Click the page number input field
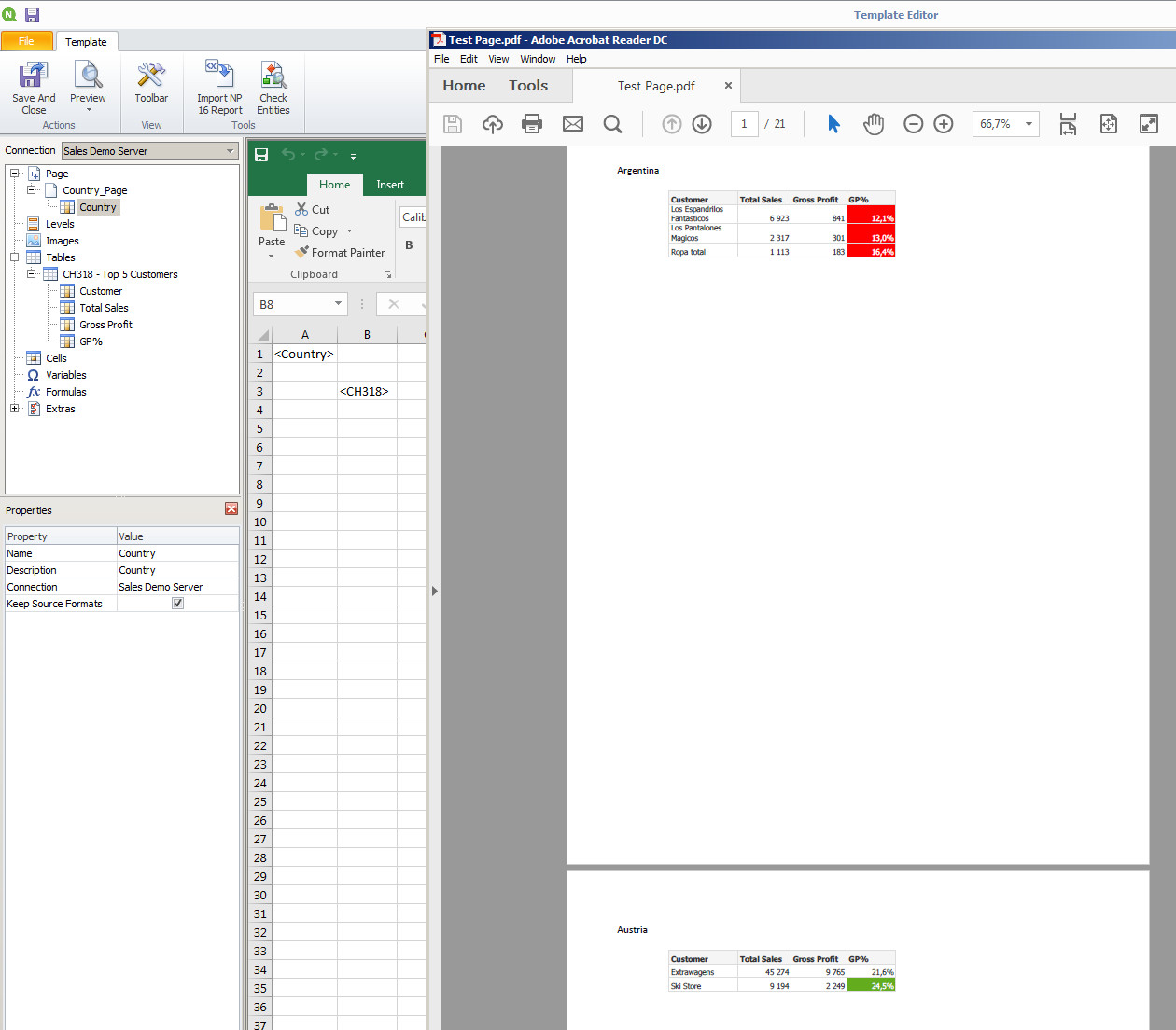 [744, 124]
